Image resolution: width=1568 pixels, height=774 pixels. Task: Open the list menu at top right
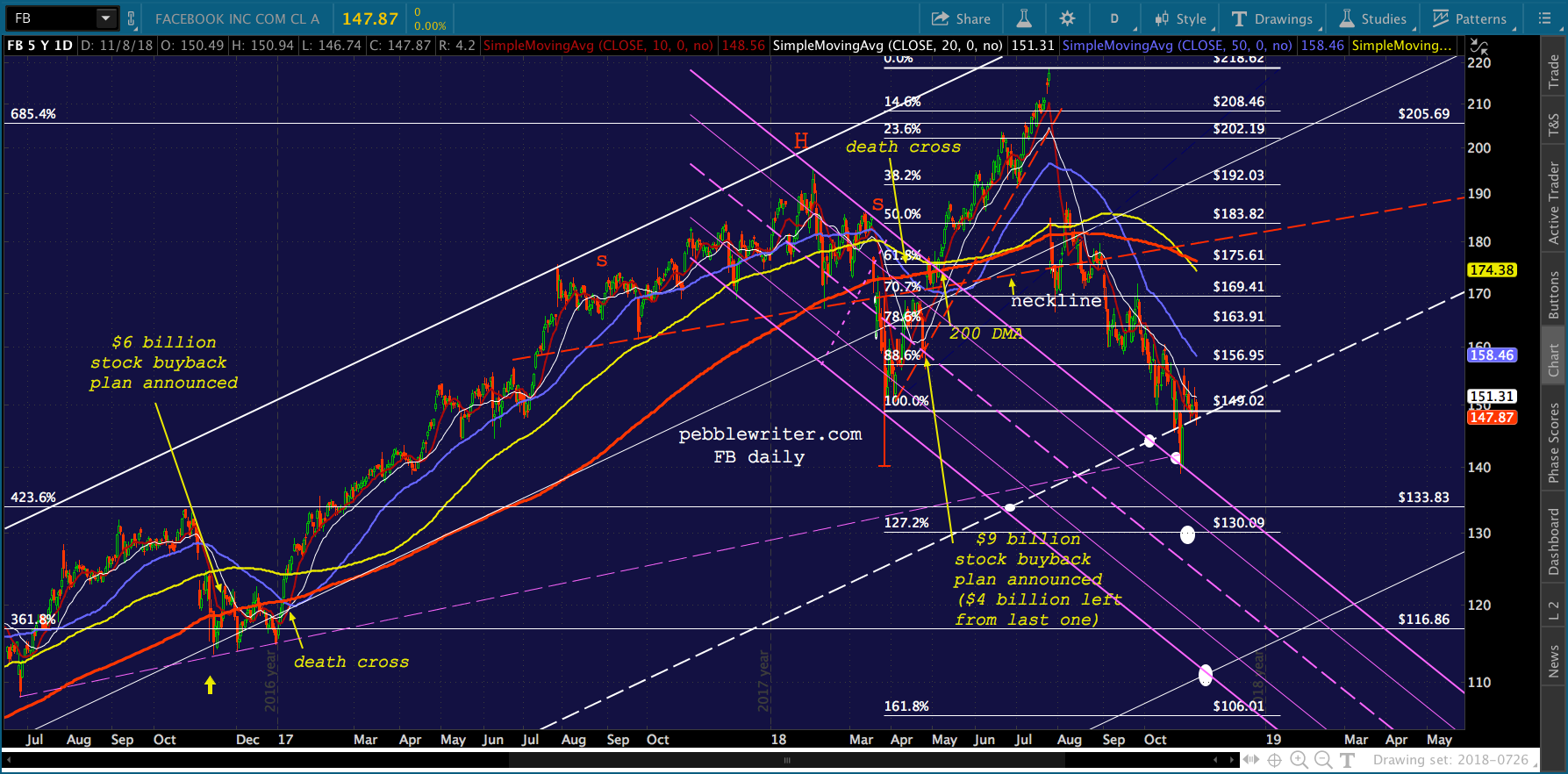coord(1545,18)
